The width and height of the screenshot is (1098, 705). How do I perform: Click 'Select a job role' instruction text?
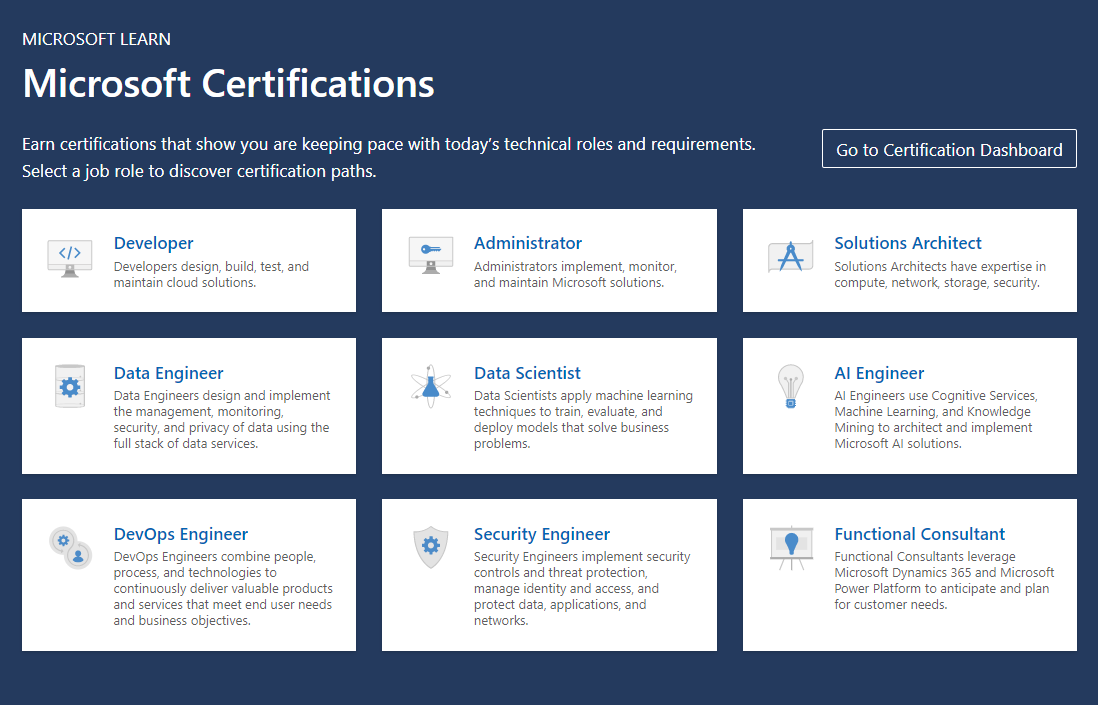199,171
